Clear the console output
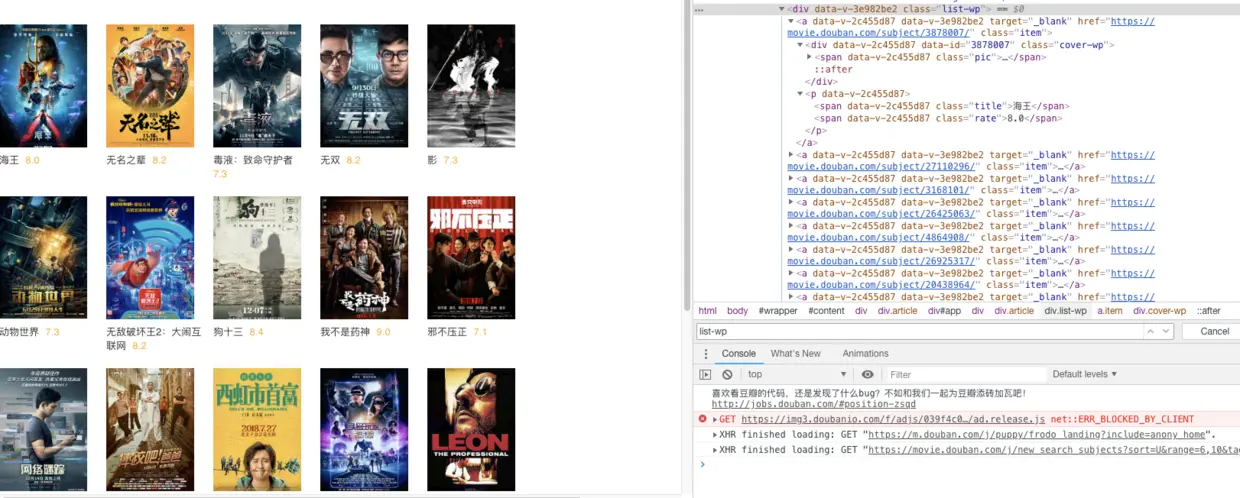This screenshot has height=498, width=1240. coord(727,374)
